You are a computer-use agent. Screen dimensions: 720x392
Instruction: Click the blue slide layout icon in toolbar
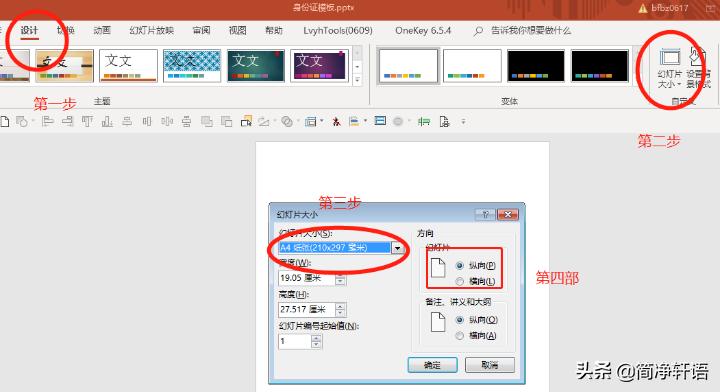pos(380,121)
